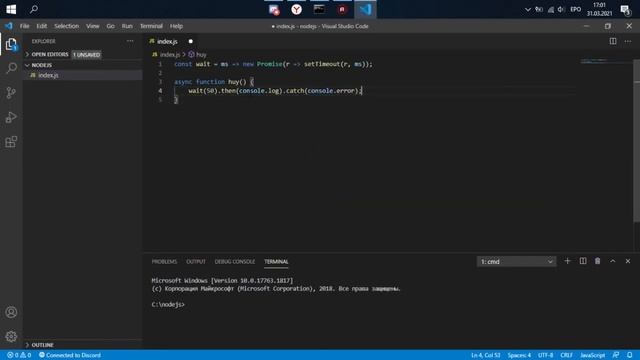Image resolution: width=640 pixels, height=360 pixels.
Task: Open the Search view in activity bar
Action: click(11, 68)
